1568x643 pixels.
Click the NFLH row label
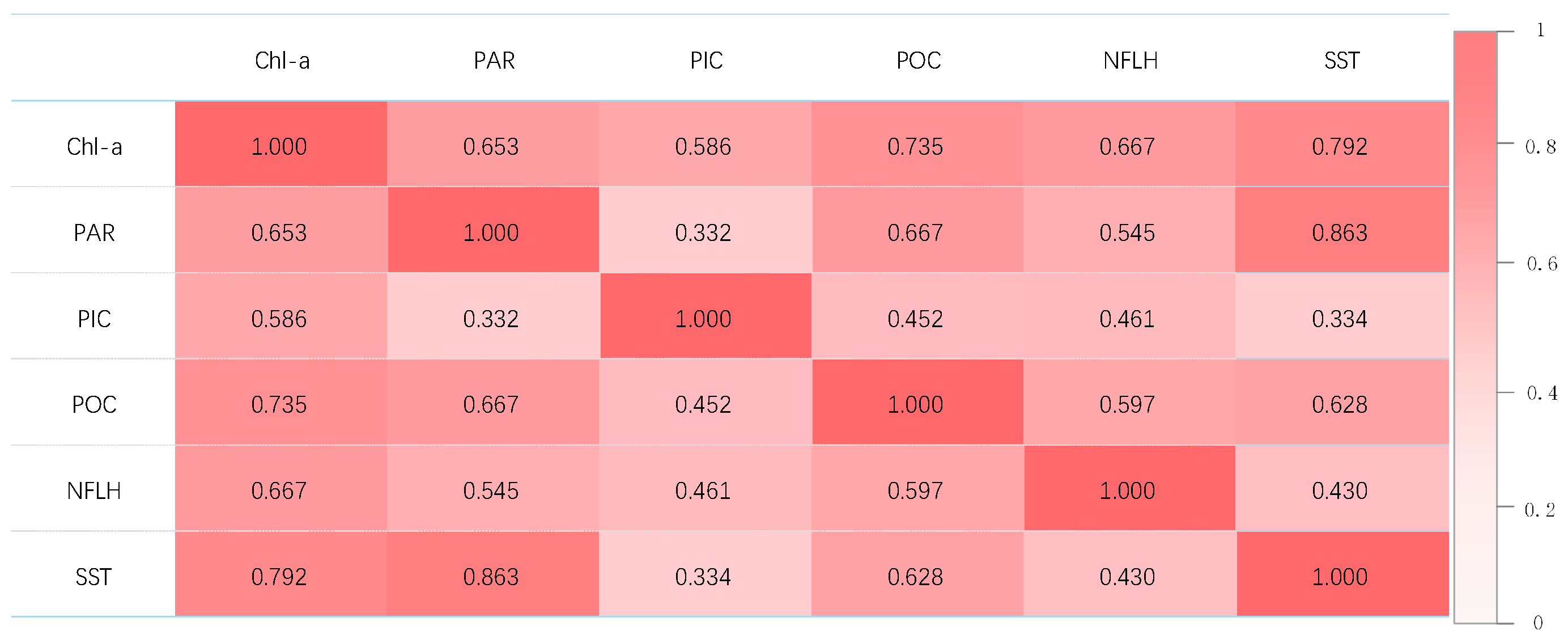click(x=94, y=491)
